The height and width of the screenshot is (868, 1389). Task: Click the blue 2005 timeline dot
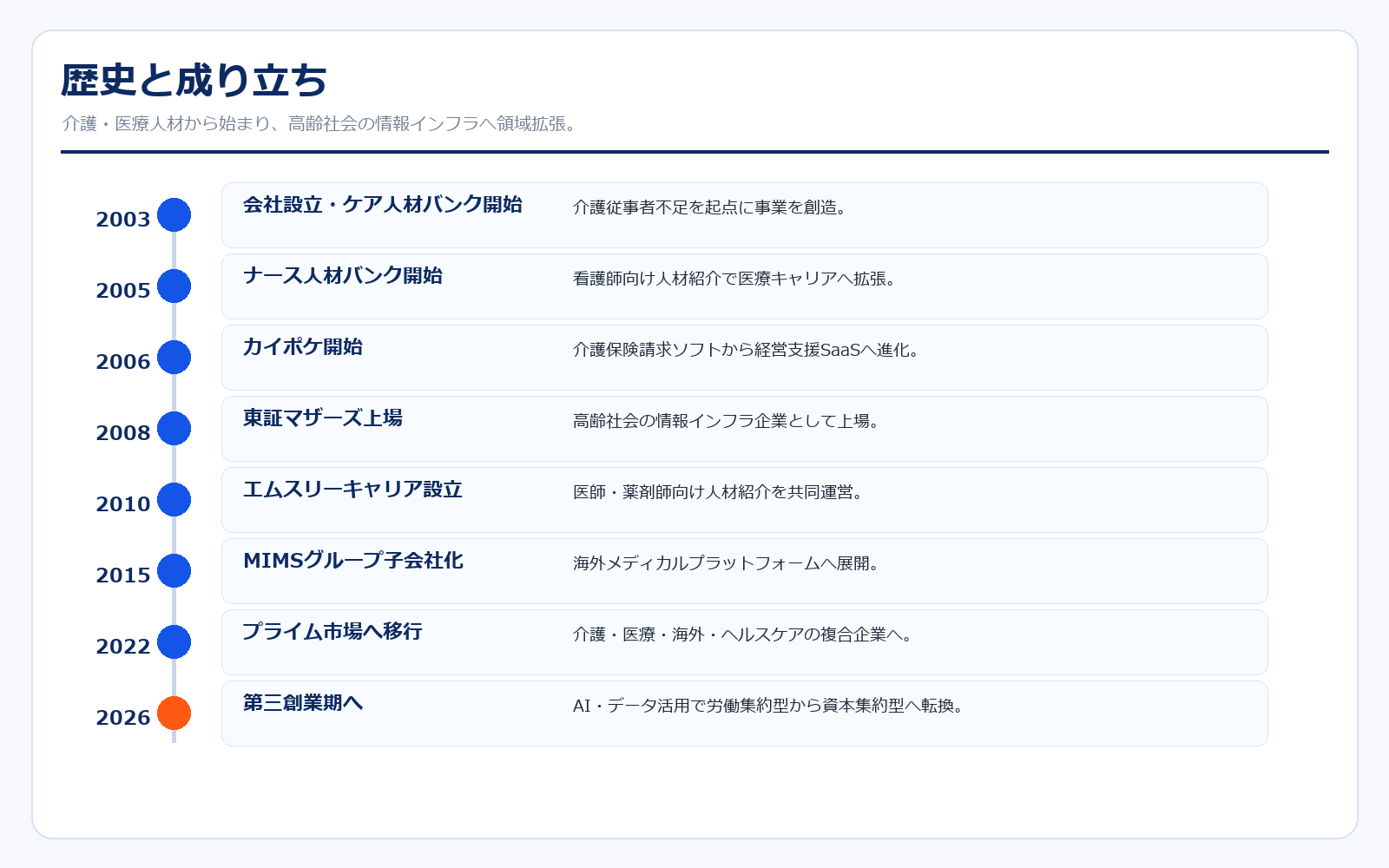(174, 286)
